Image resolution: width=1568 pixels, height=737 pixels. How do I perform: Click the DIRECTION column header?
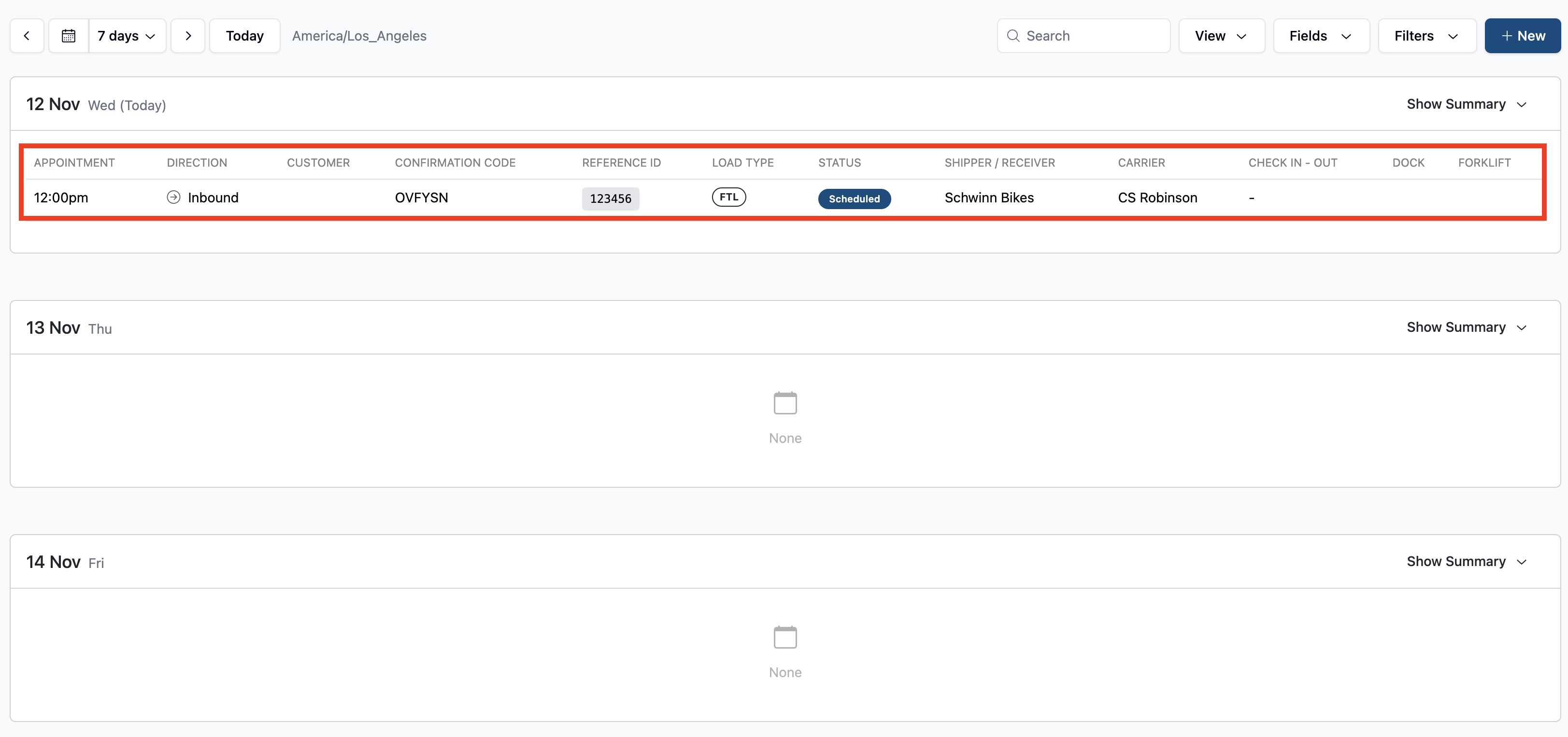[197, 163]
